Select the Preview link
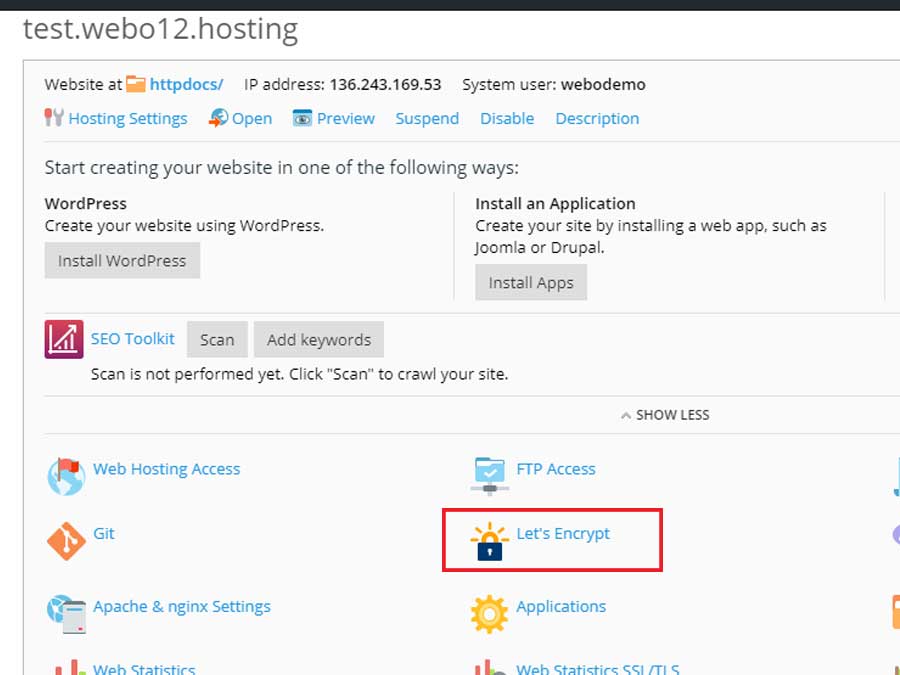The height and width of the screenshot is (675, 900). 345,118
